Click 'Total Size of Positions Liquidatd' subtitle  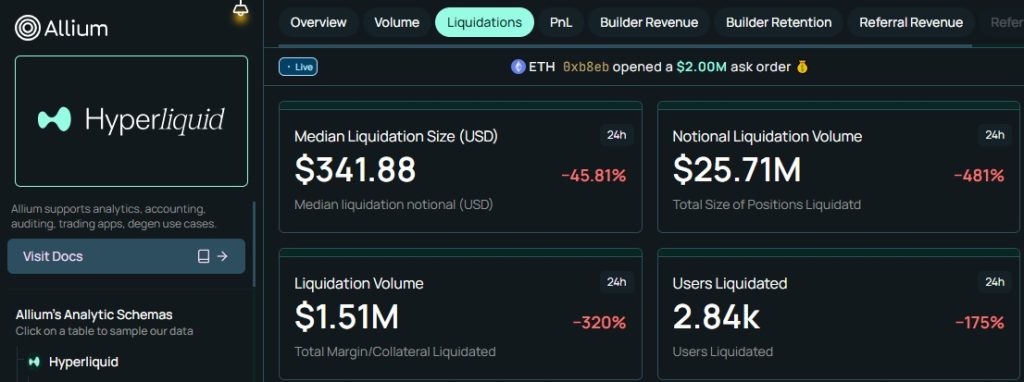point(767,204)
